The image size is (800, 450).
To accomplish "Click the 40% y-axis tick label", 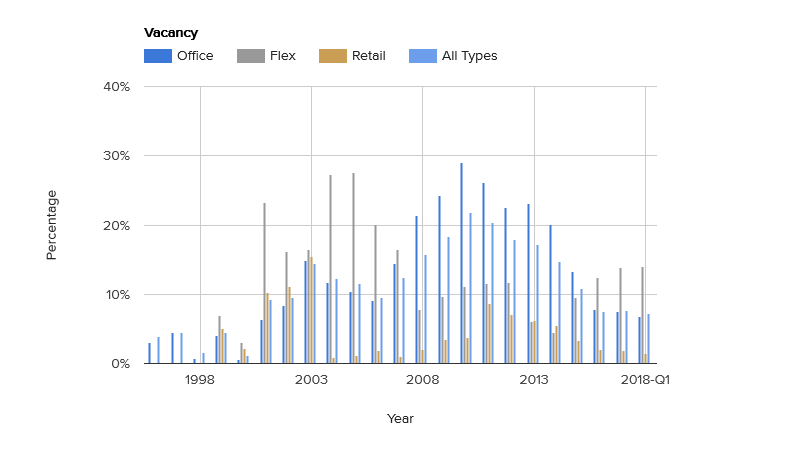I will coord(117,87).
